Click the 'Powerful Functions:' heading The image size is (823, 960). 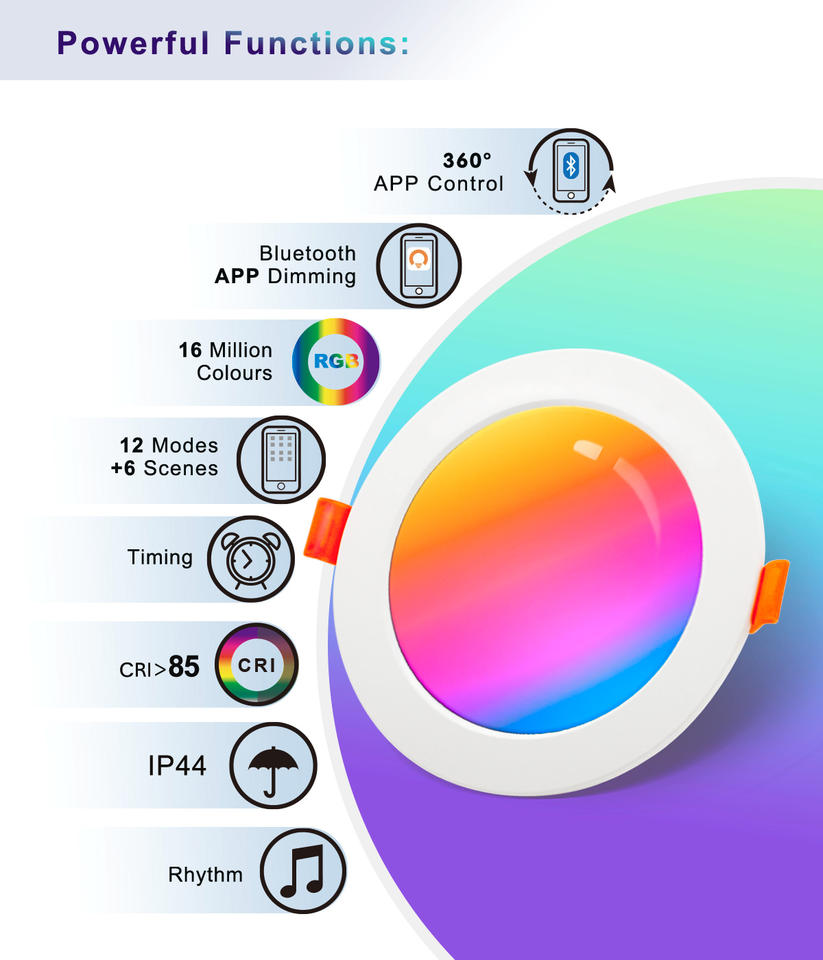point(233,43)
